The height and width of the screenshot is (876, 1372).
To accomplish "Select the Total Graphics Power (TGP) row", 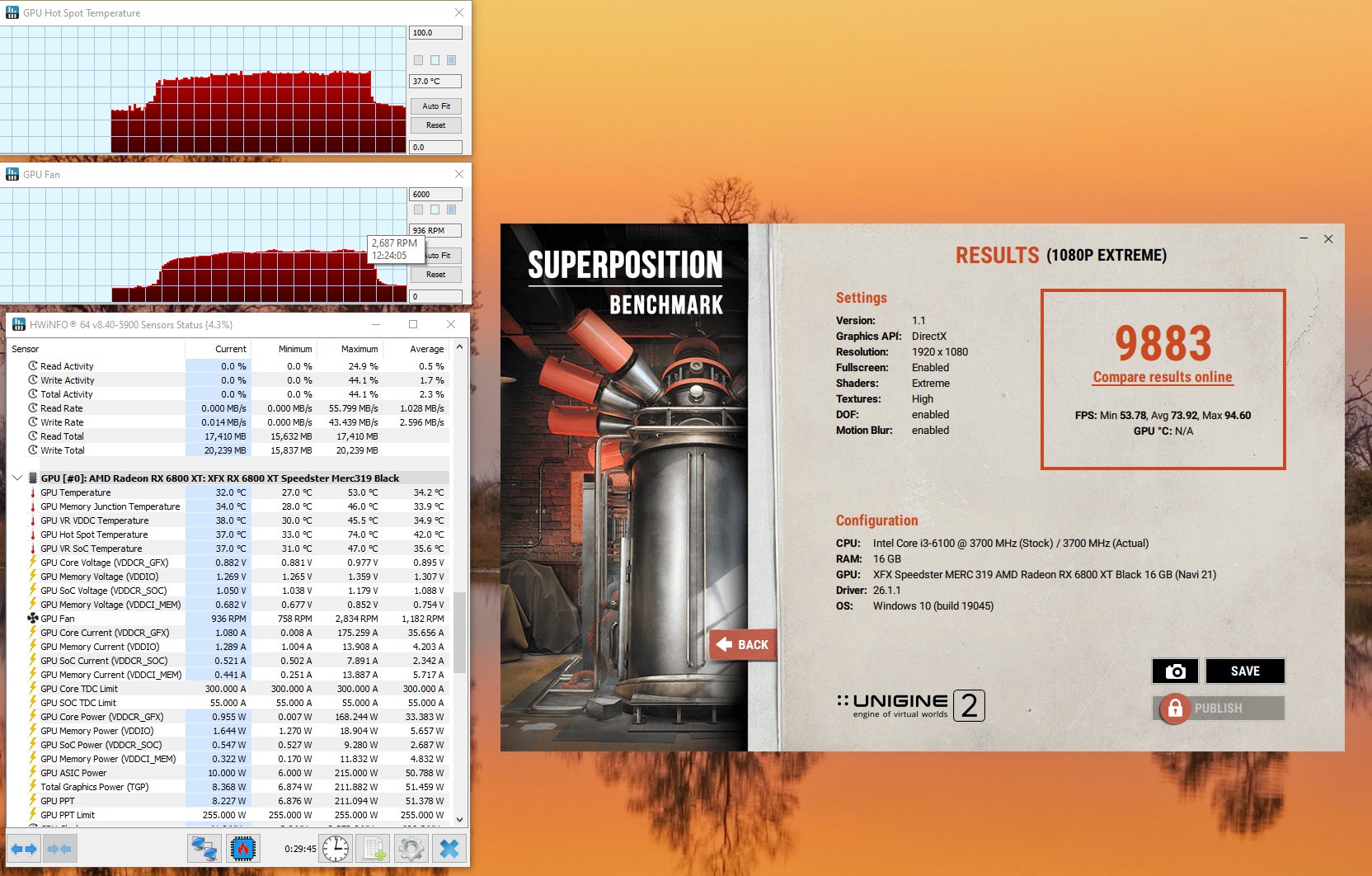I will tap(228, 787).
